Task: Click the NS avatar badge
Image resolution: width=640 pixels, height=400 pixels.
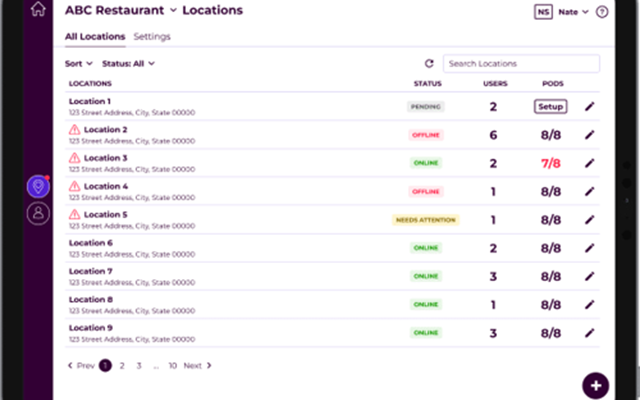Action: pyautogui.click(x=543, y=12)
